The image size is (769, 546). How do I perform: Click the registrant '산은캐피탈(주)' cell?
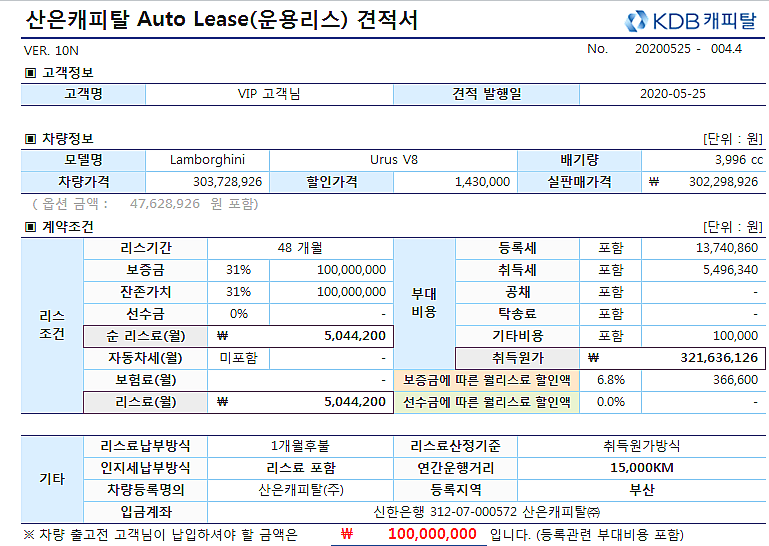pyautogui.click(x=300, y=490)
